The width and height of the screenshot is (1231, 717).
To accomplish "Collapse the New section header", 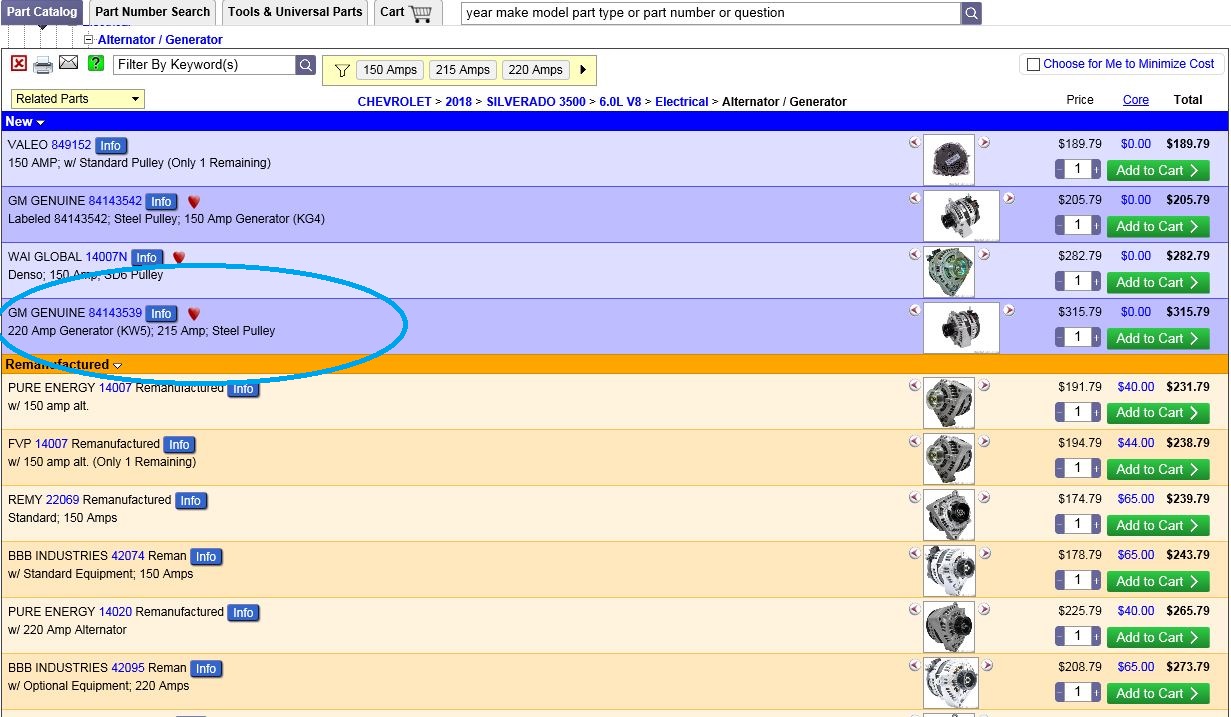I will (x=24, y=121).
